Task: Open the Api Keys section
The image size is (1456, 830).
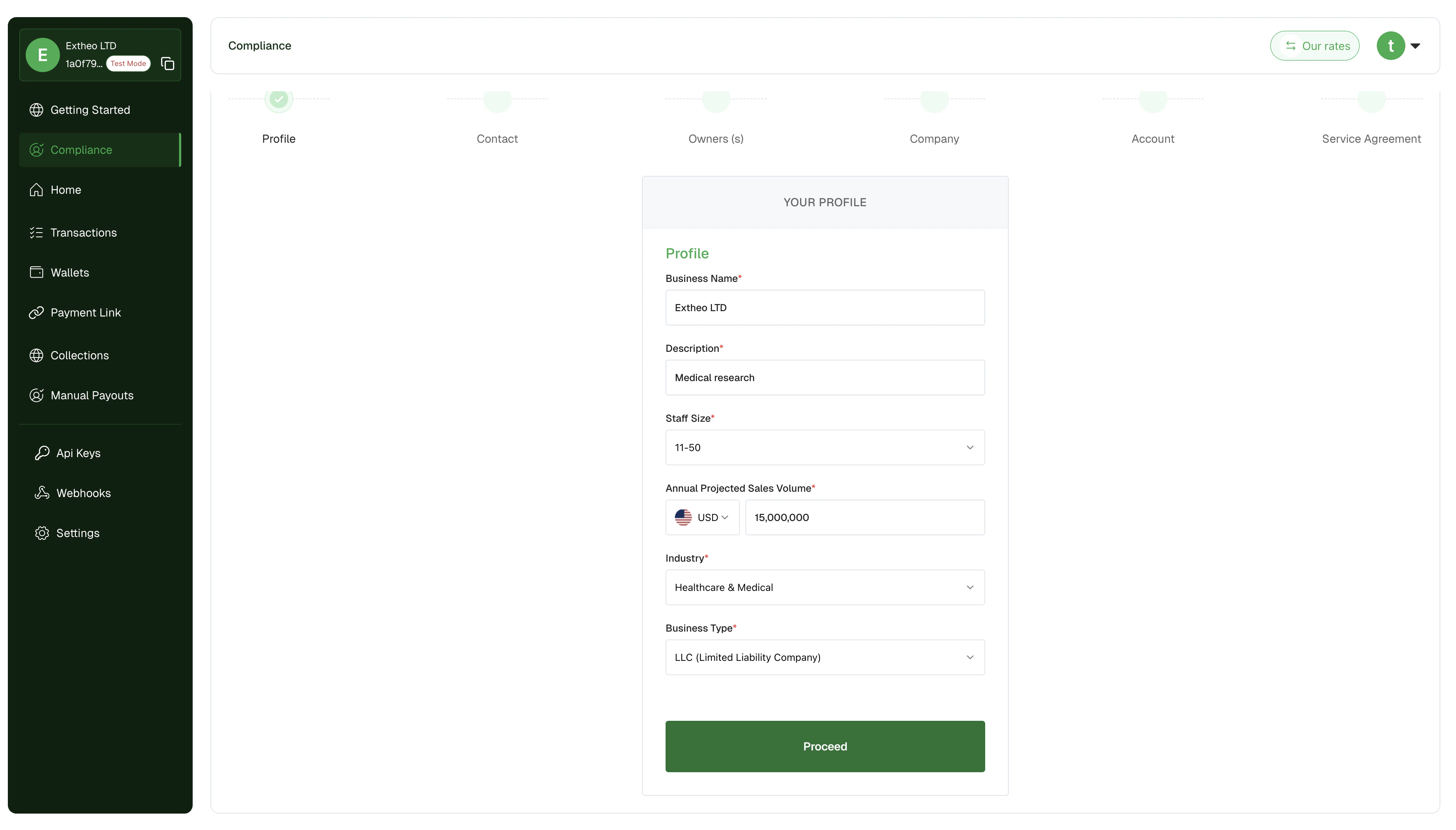Action: click(78, 453)
